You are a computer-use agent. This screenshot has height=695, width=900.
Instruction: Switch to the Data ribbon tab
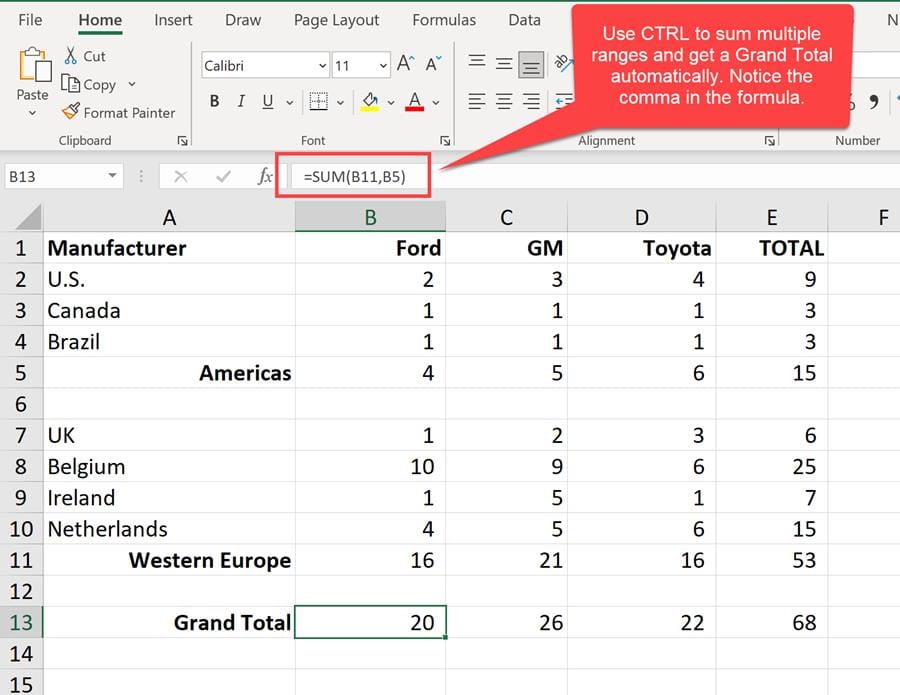click(524, 19)
